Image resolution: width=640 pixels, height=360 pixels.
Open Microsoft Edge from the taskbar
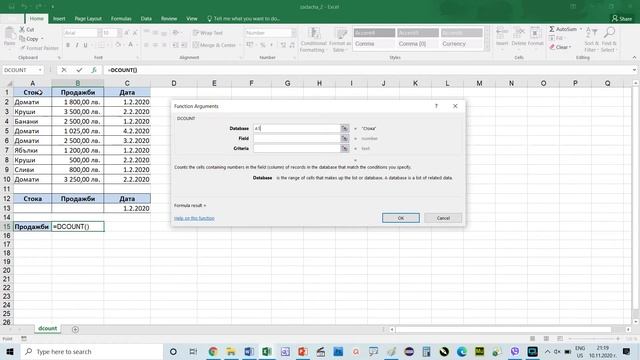pos(462,351)
